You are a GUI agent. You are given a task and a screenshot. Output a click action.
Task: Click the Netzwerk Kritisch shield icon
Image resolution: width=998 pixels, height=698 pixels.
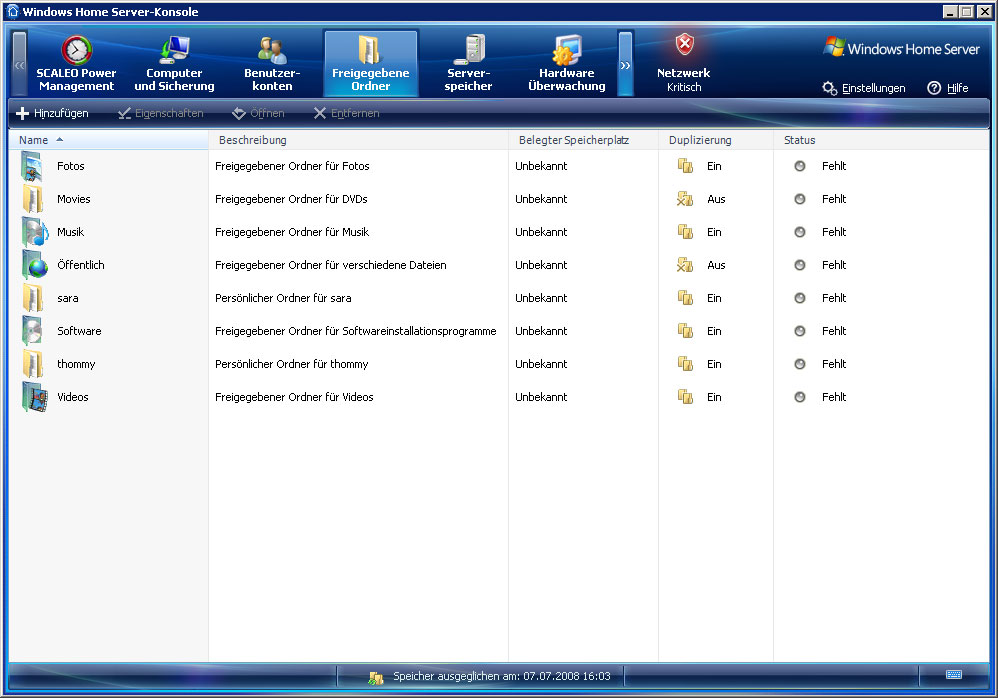pos(684,45)
